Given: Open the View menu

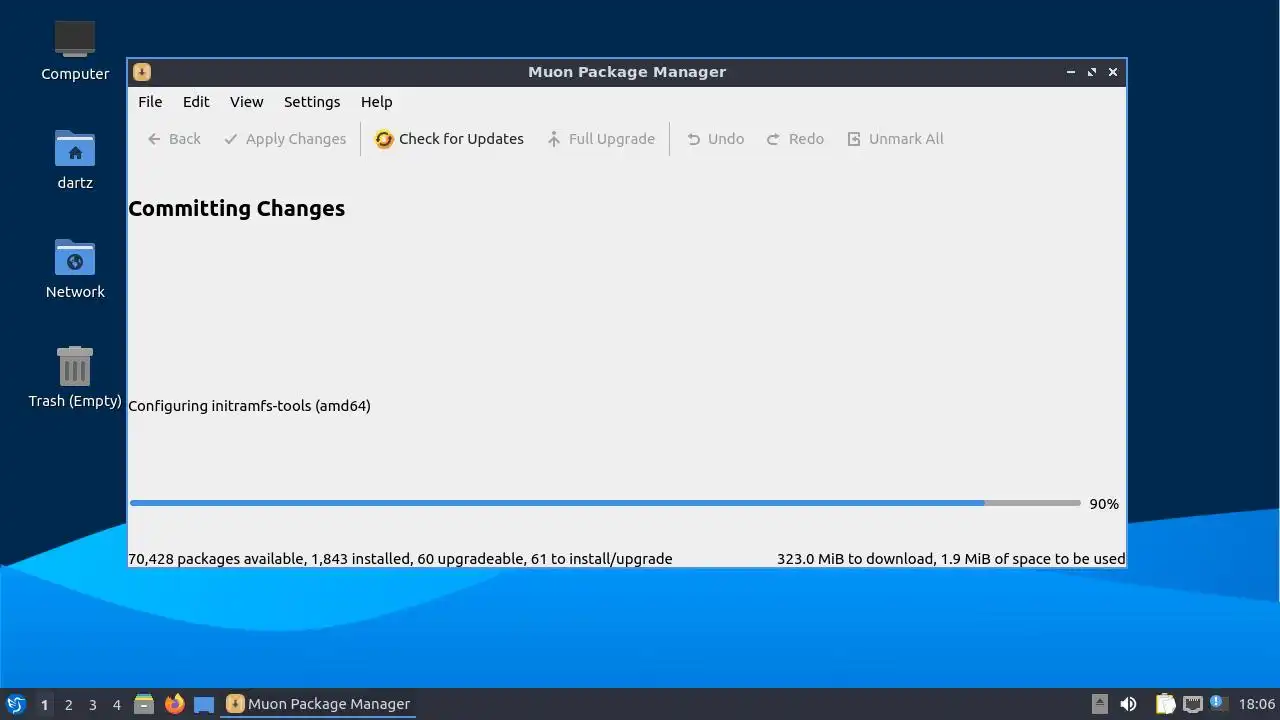Looking at the screenshot, I should click(x=246, y=102).
